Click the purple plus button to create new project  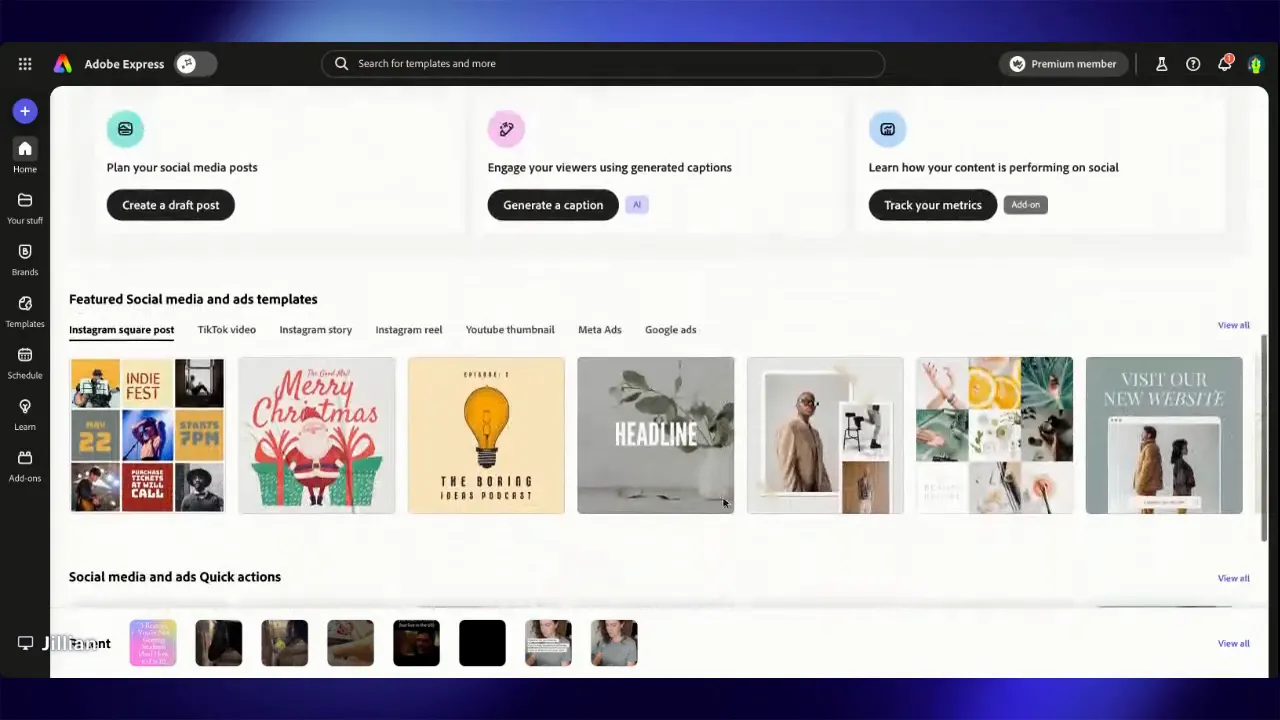click(25, 111)
